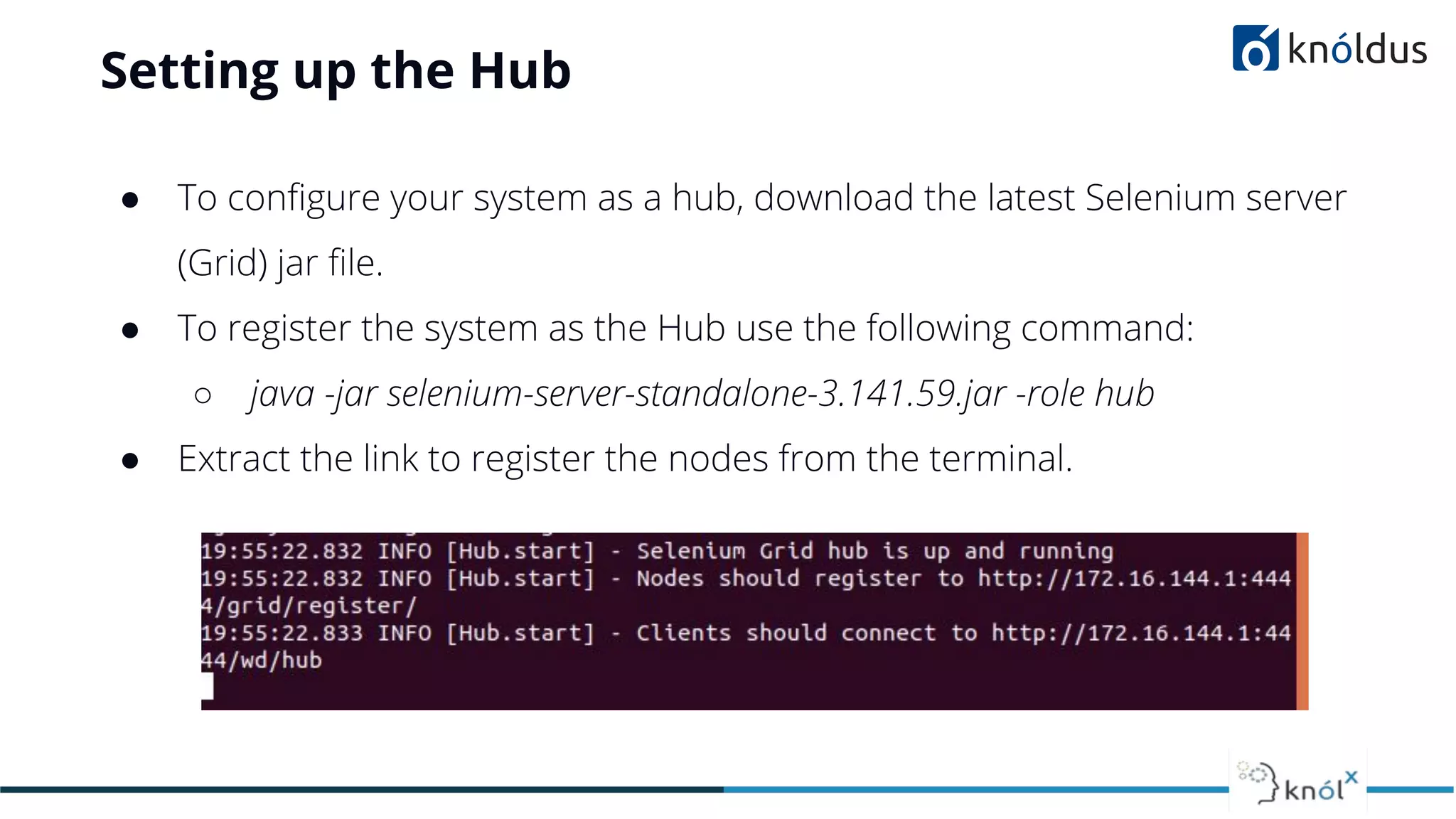Image resolution: width=1456 pixels, height=819 pixels.
Task: Click the white terminal cursor block
Action: click(207, 687)
